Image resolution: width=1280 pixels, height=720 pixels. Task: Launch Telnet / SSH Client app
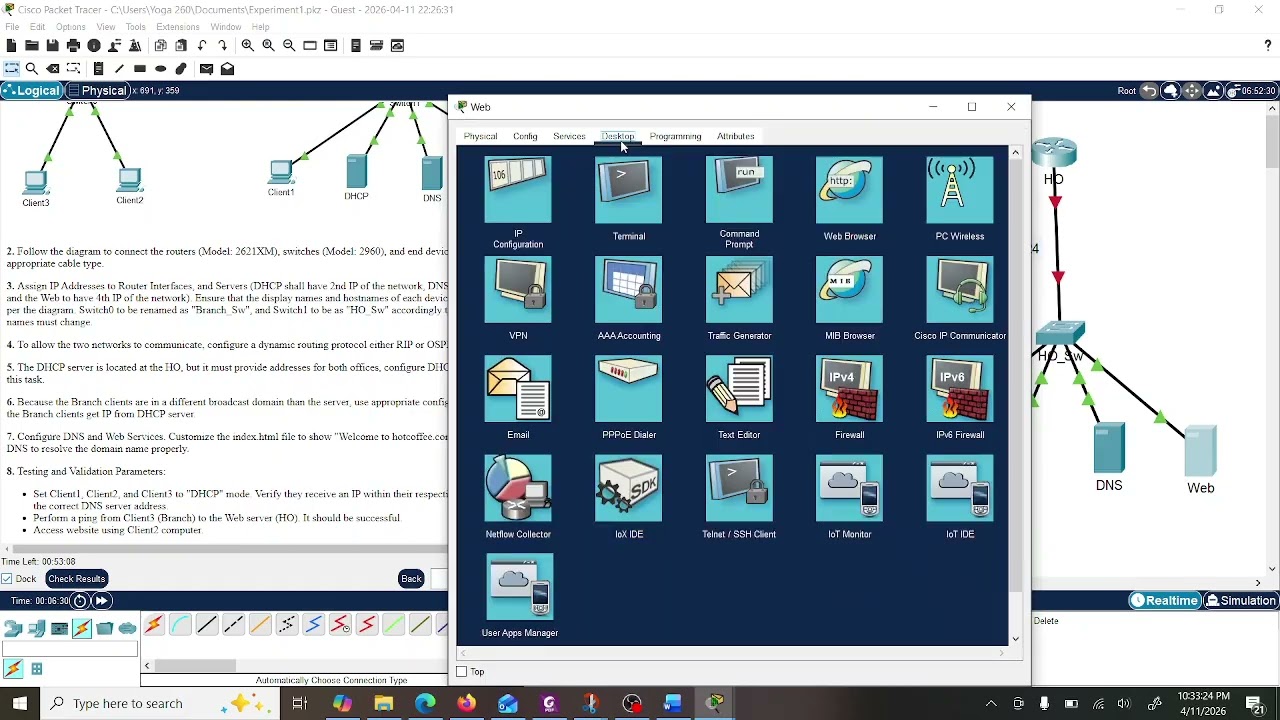[739, 488]
